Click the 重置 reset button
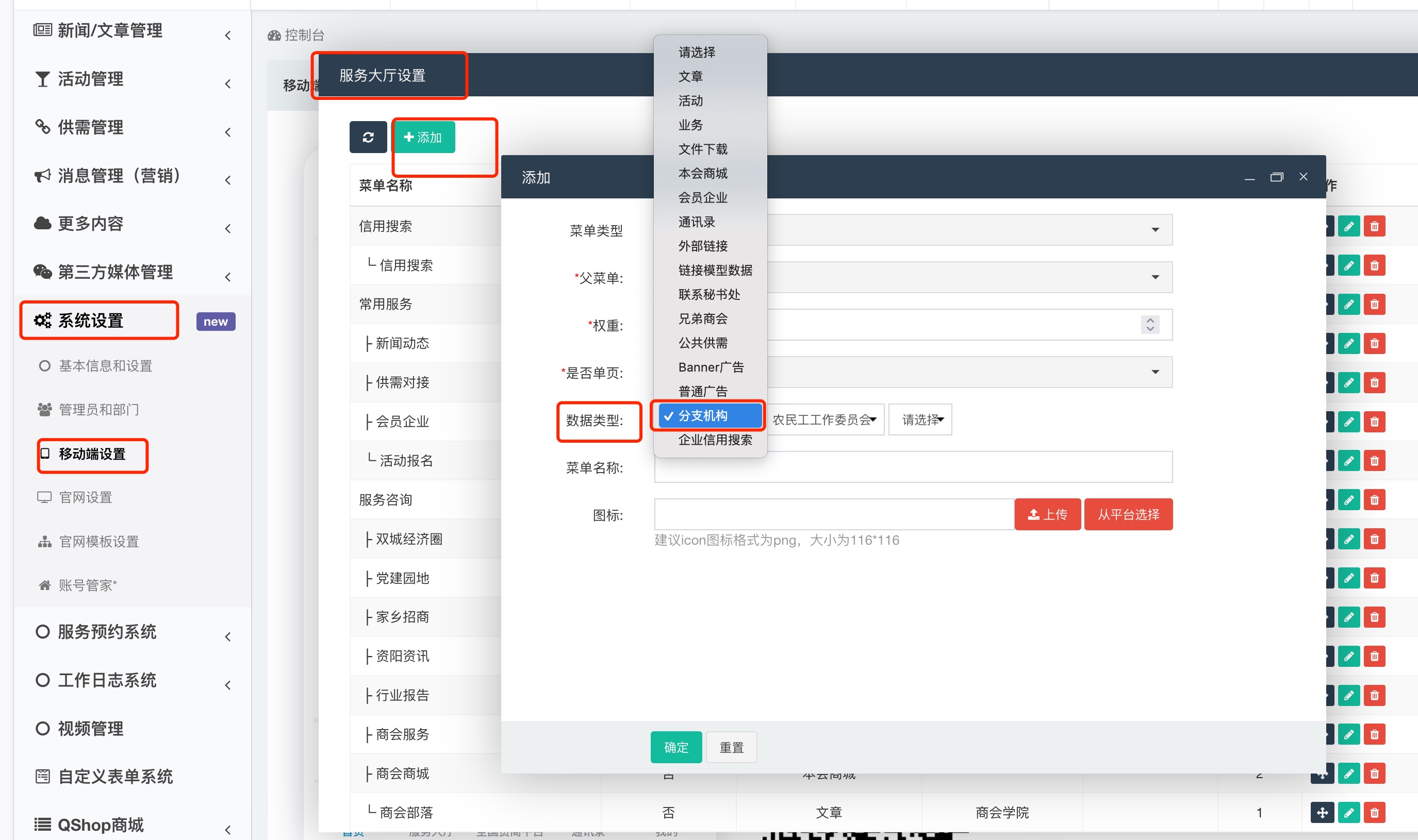This screenshot has height=840, width=1418. (731, 748)
